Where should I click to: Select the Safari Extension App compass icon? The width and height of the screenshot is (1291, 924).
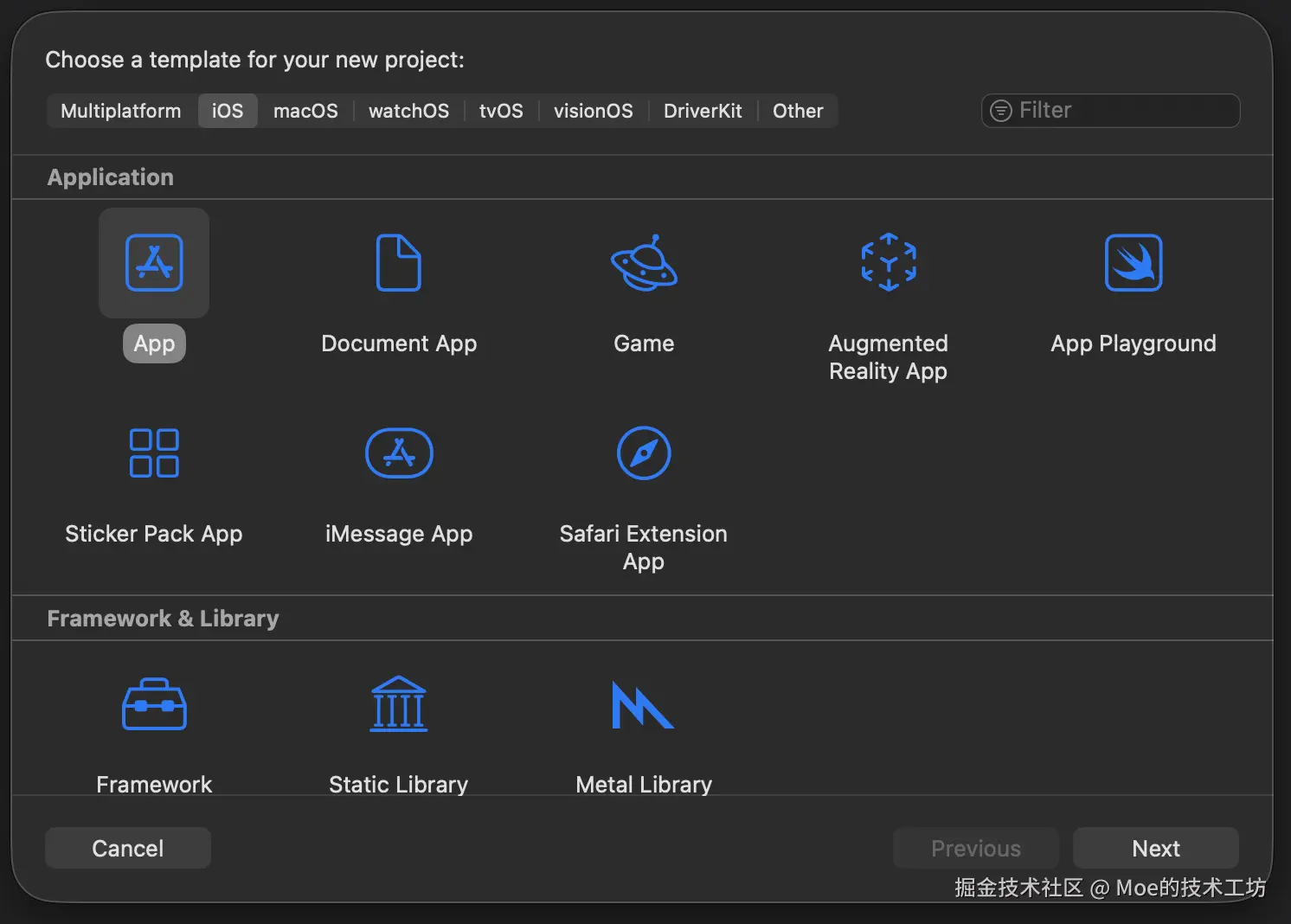644,453
